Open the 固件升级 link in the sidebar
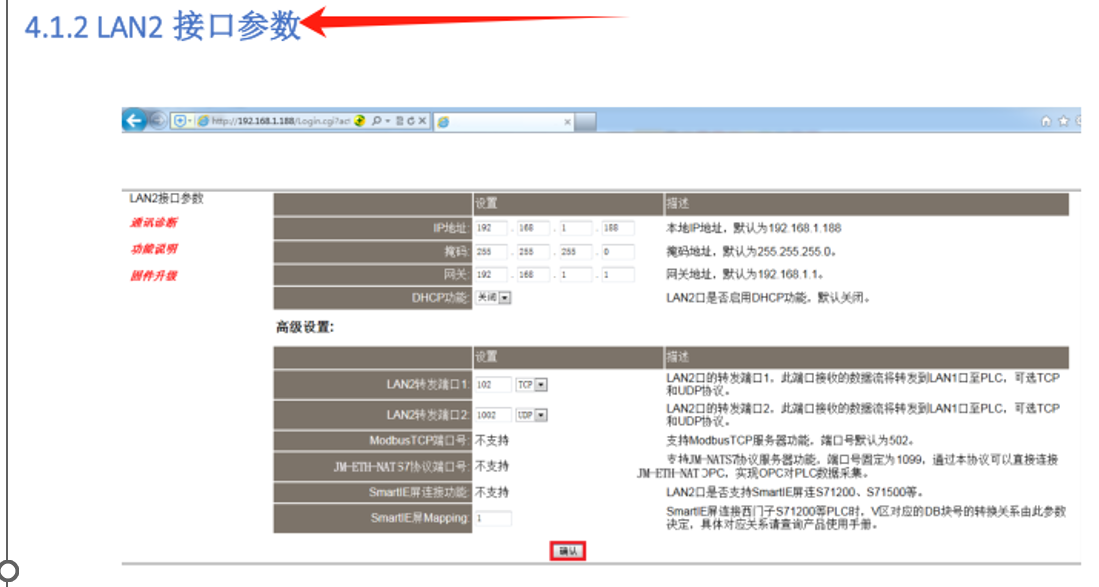Viewport: 1099px width, 587px height. click(x=153, y=275)
